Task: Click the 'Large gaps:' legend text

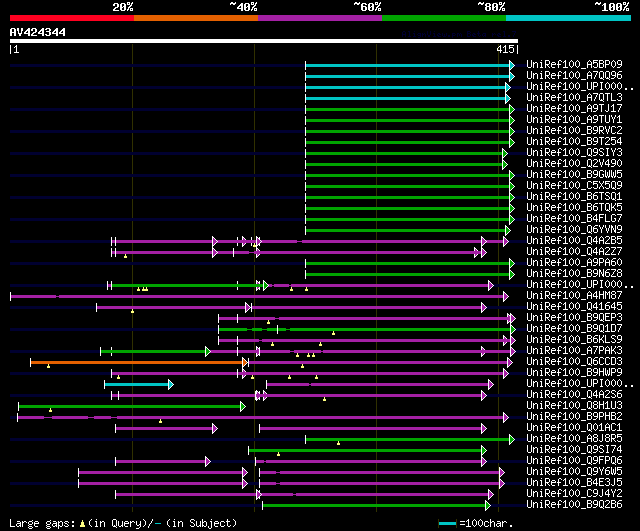Action: 43,523
